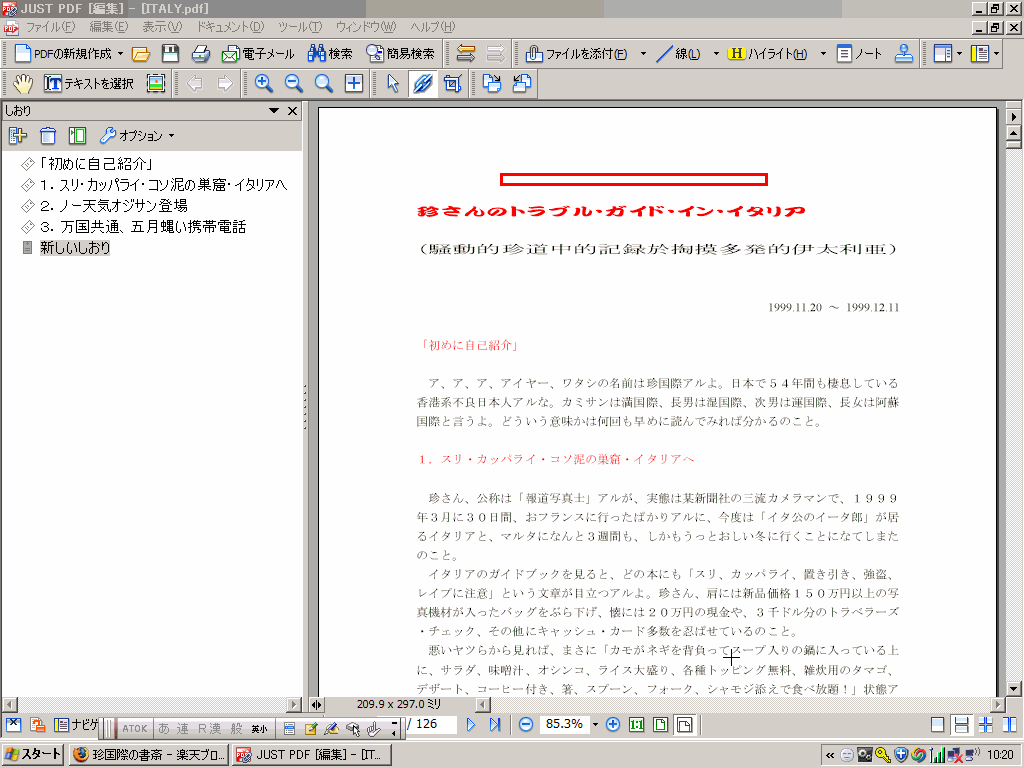
Task: Open the 編集 menu
Action: click(108, 27)
